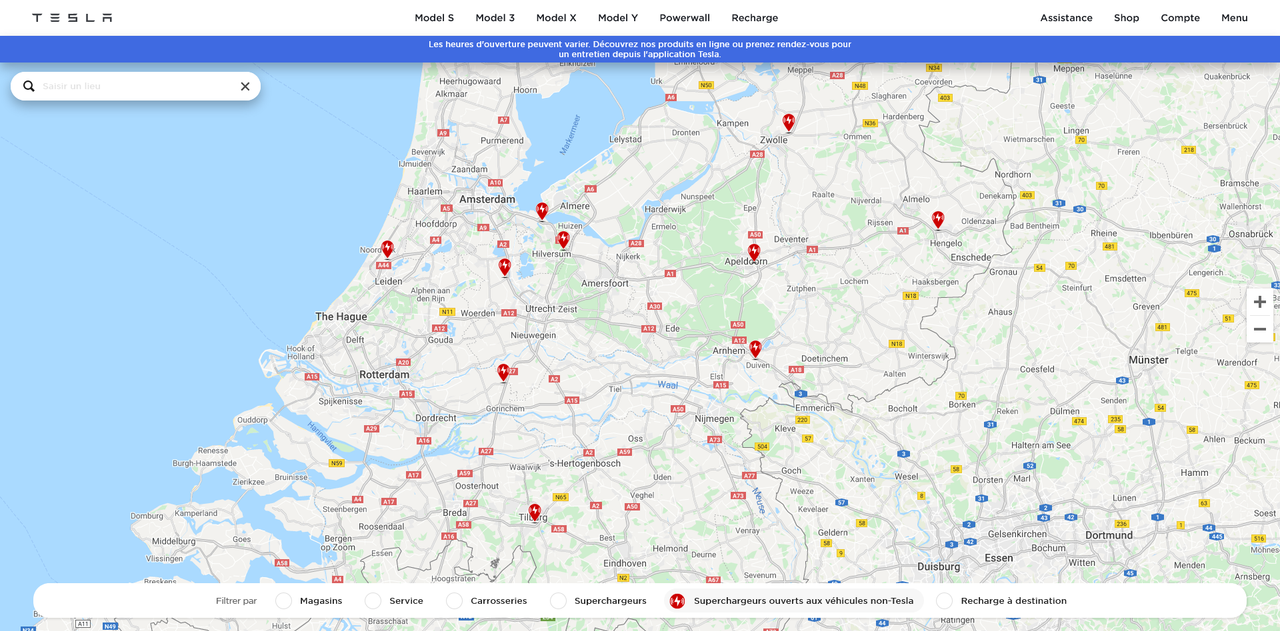Open the Model S menu

434,18
